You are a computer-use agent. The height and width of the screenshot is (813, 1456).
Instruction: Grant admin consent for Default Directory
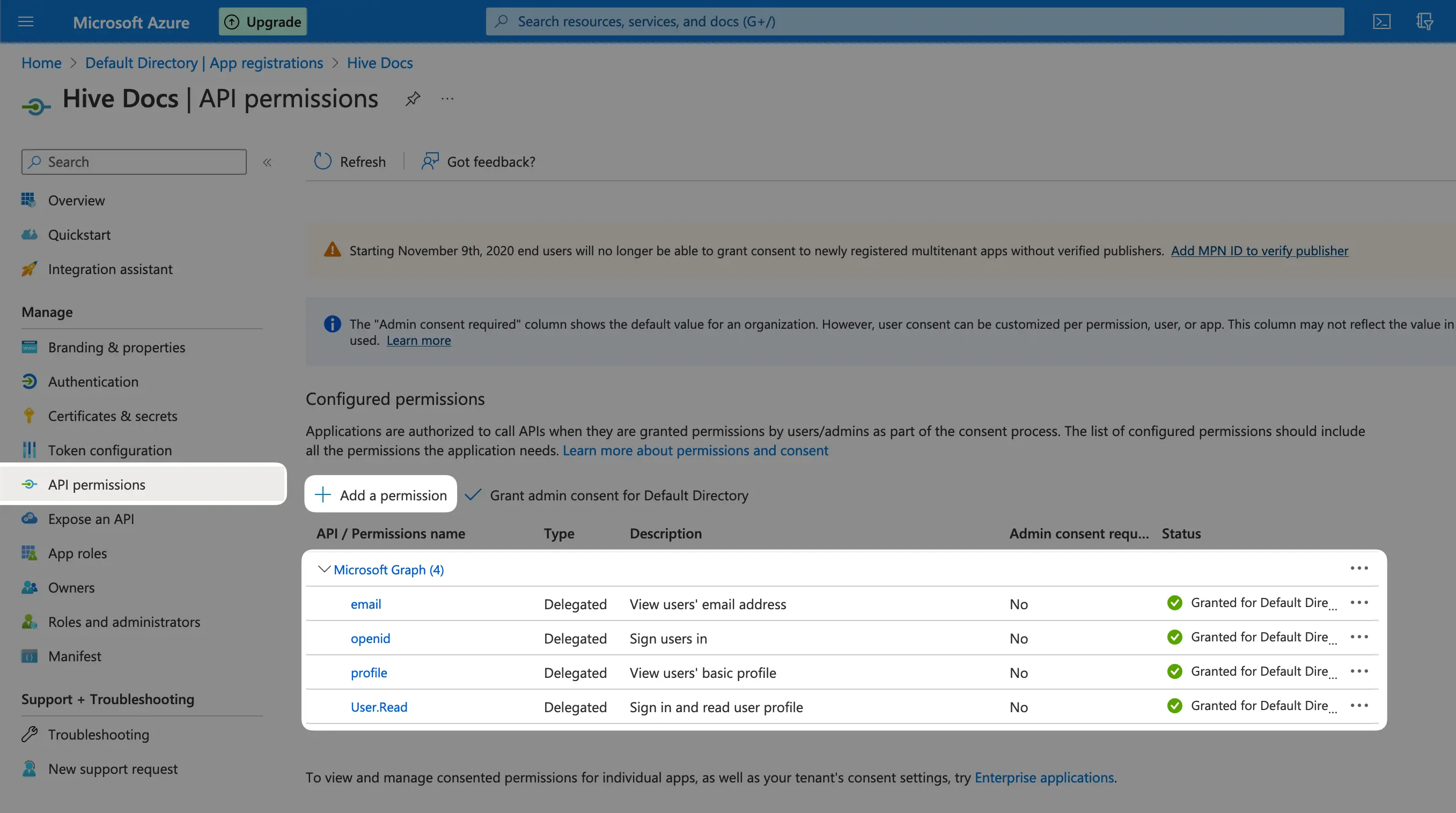pos(606,495)
